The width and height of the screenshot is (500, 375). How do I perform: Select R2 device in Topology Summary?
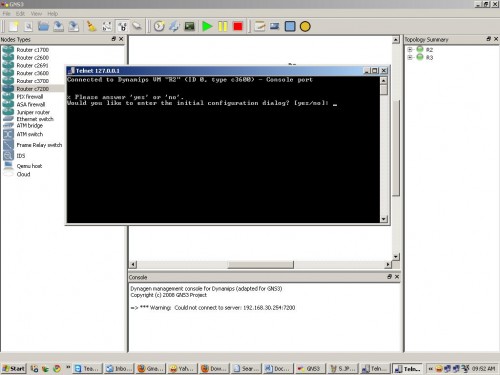point(429,50)
